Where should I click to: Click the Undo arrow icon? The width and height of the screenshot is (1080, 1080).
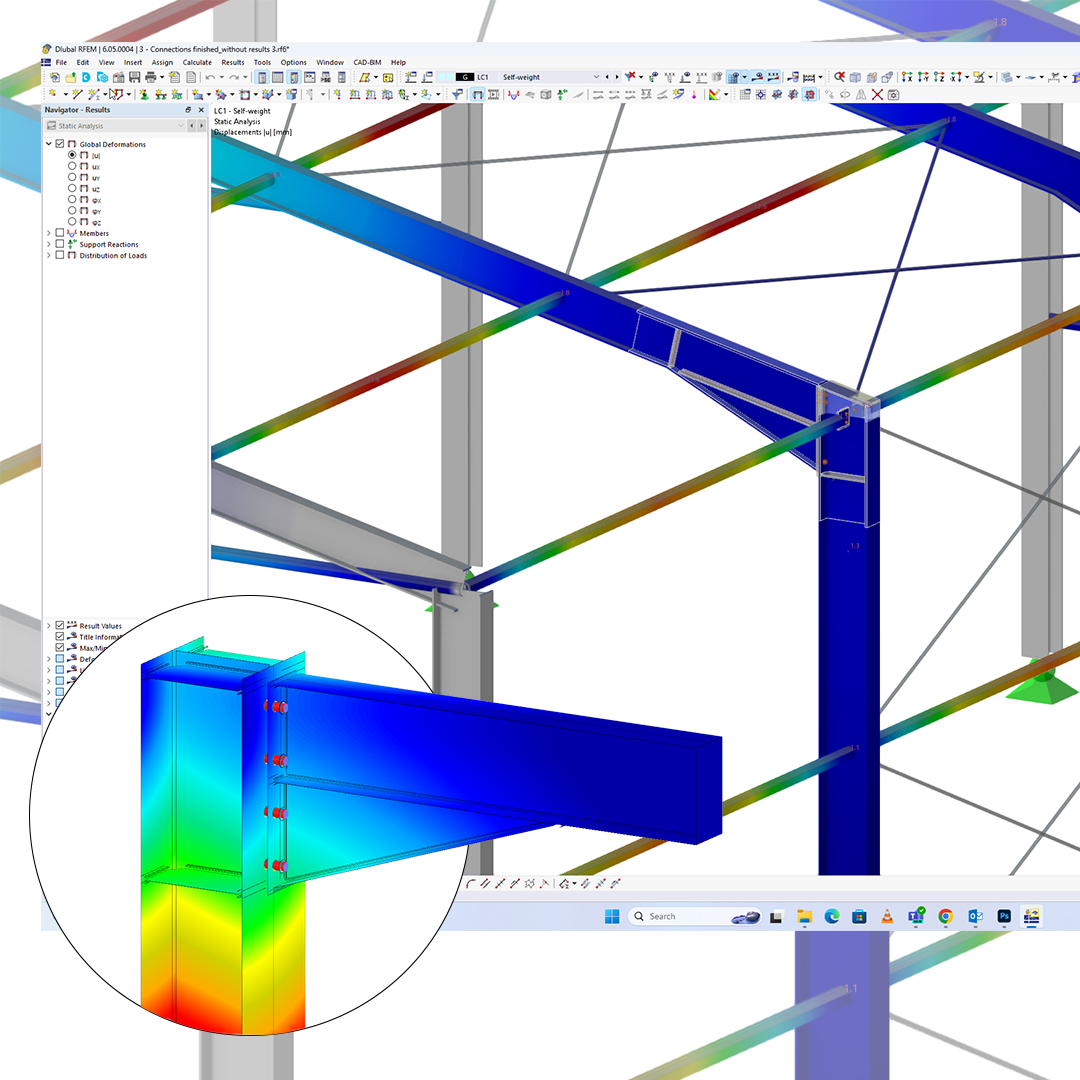210,77
